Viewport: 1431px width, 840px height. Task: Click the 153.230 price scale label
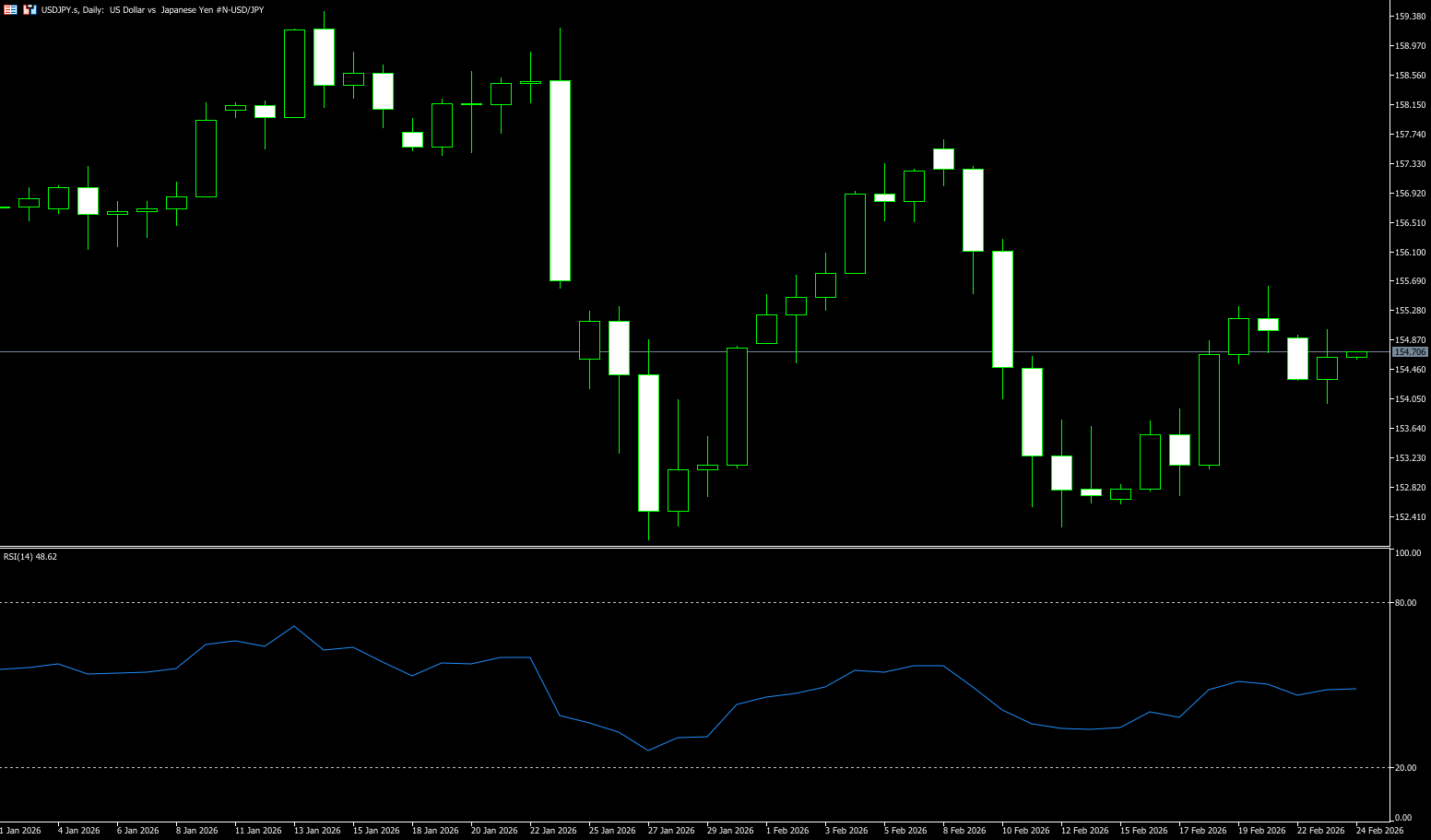point(1410,458)
